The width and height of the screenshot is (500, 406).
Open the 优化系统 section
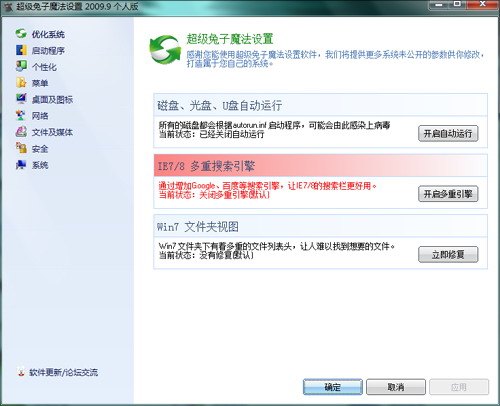pos(48,34)
